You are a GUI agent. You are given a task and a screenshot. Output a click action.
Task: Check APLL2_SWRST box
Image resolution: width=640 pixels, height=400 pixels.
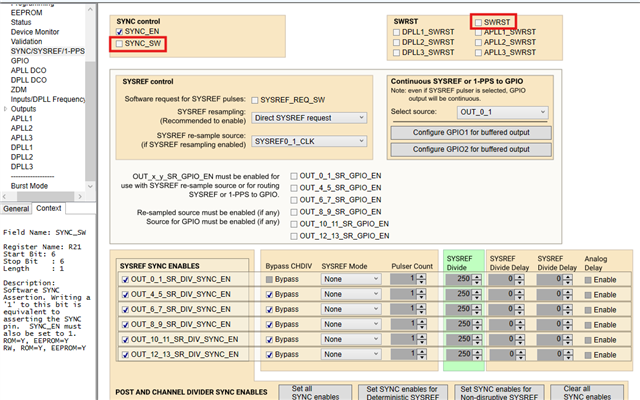(478, 42)
